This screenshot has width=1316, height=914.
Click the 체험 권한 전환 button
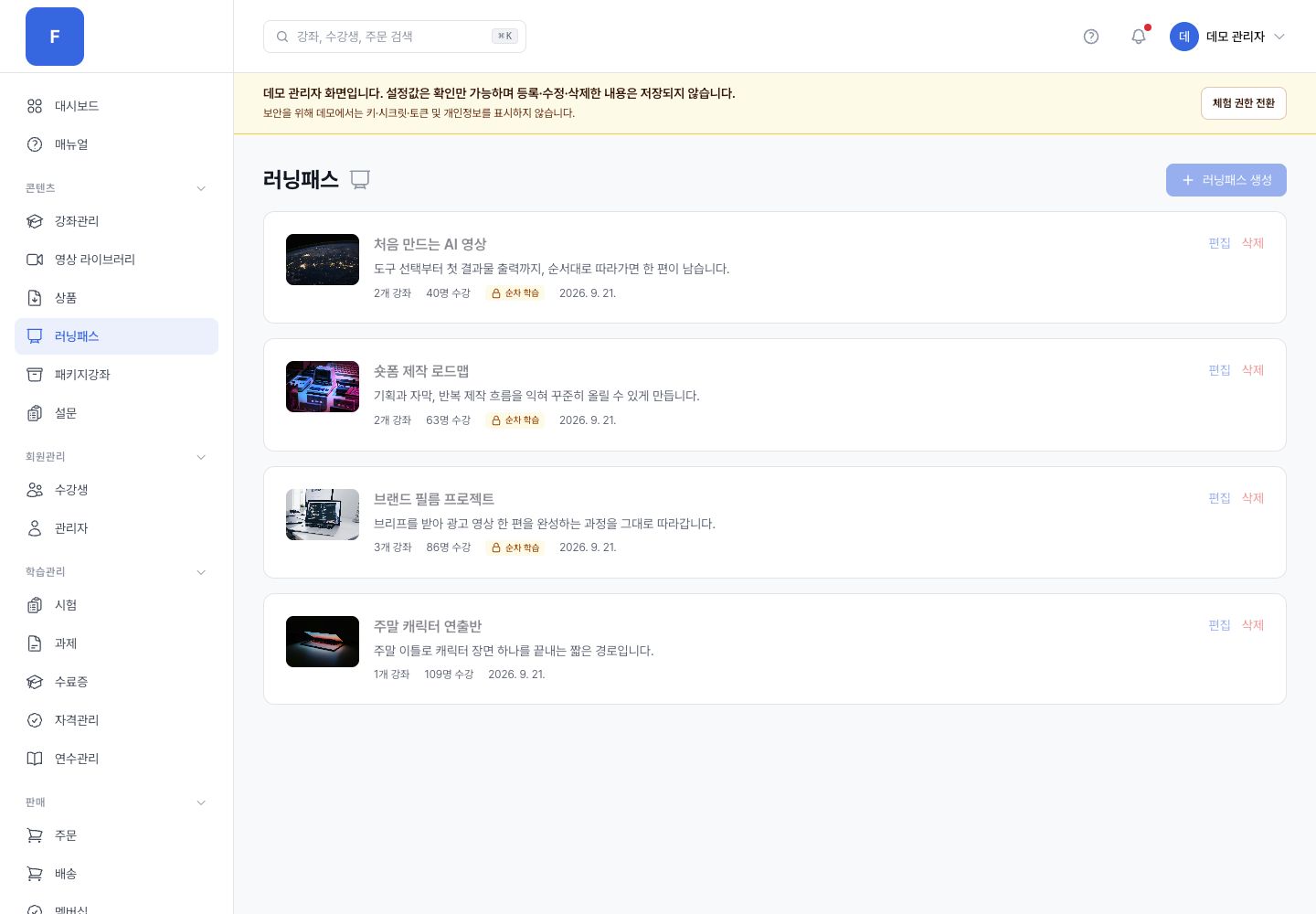coord(1243,103)
